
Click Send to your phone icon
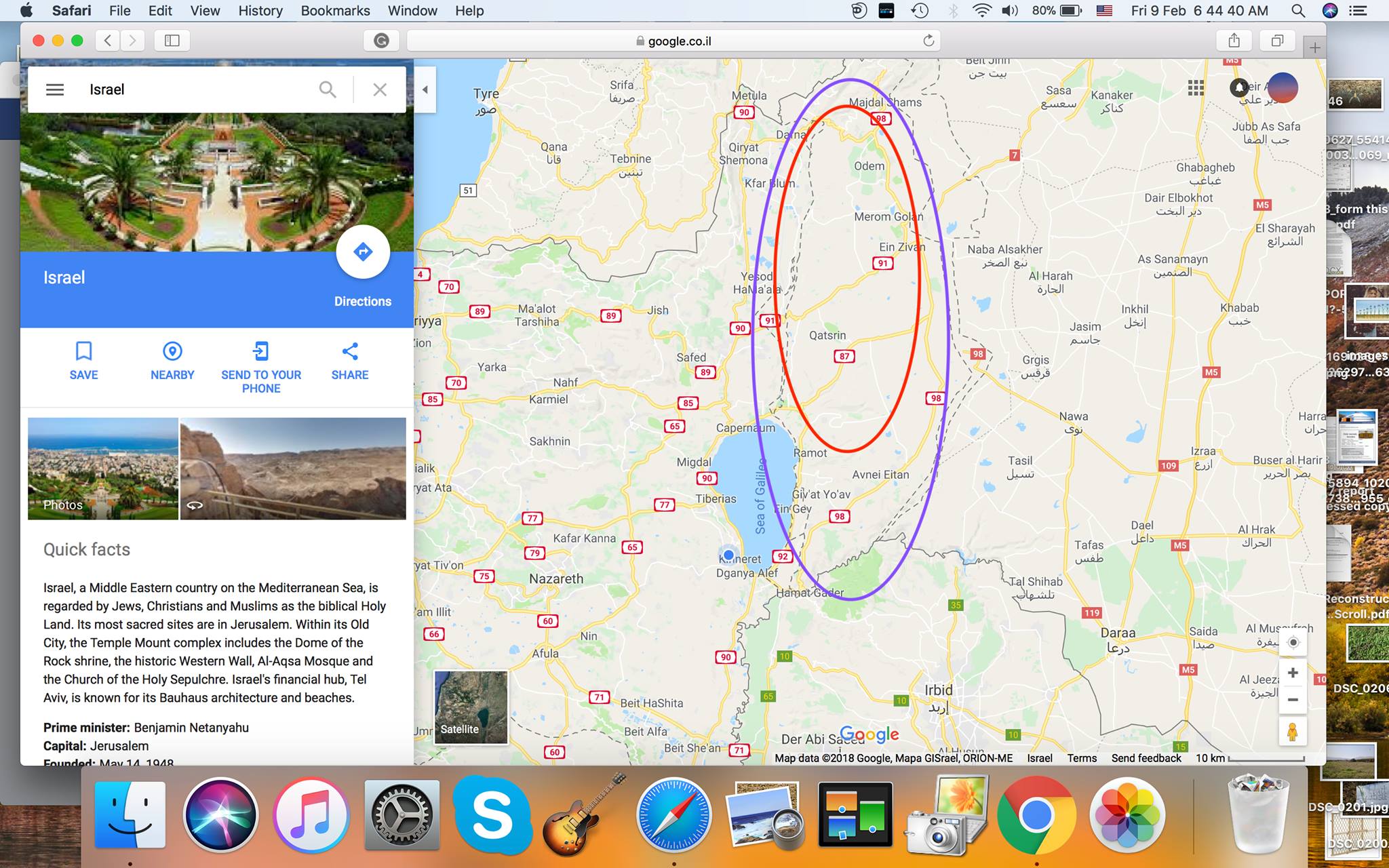pyautogui.click(x=261, y=351)
